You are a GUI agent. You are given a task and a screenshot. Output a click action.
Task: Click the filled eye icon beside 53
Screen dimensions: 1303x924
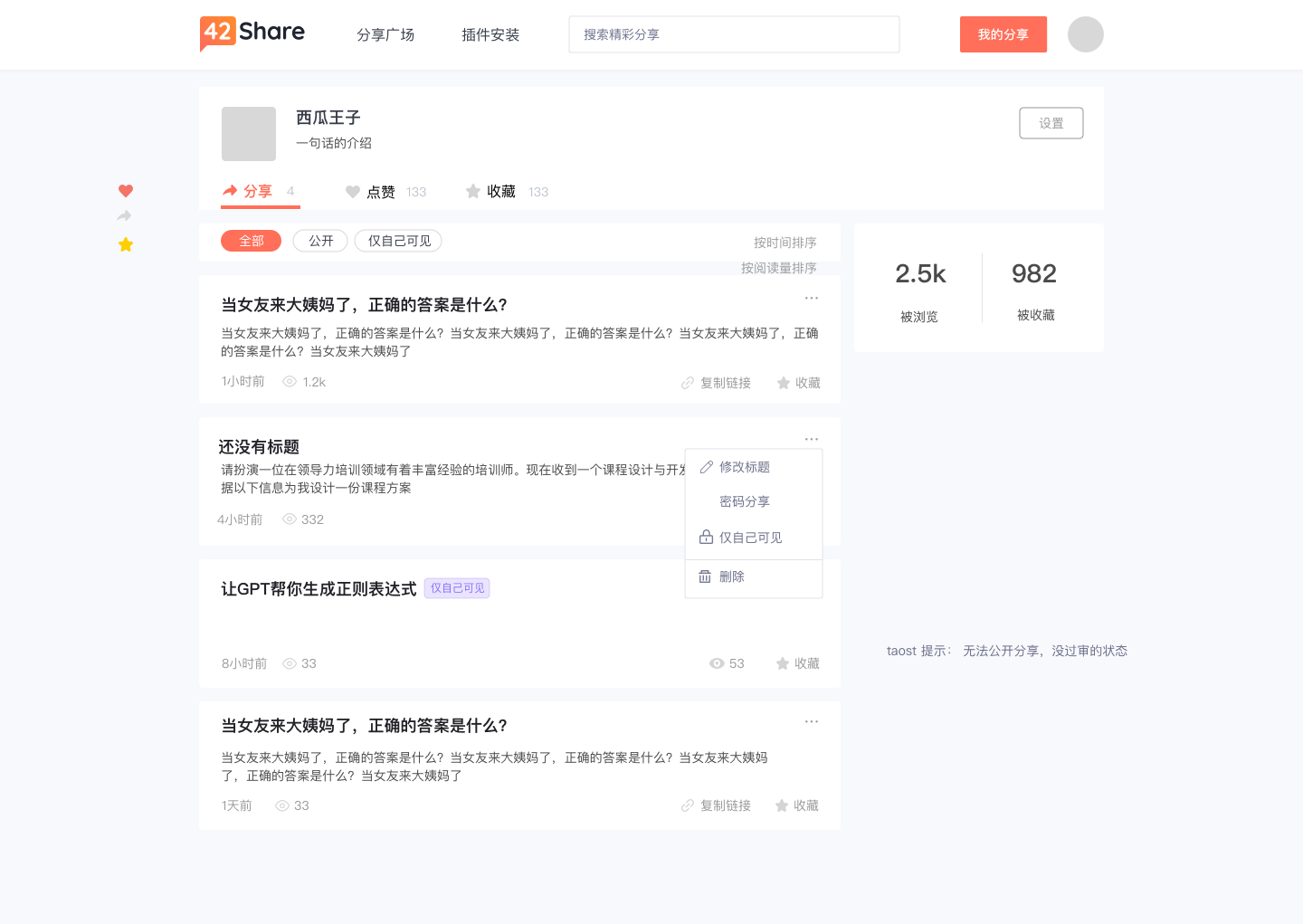717,663
